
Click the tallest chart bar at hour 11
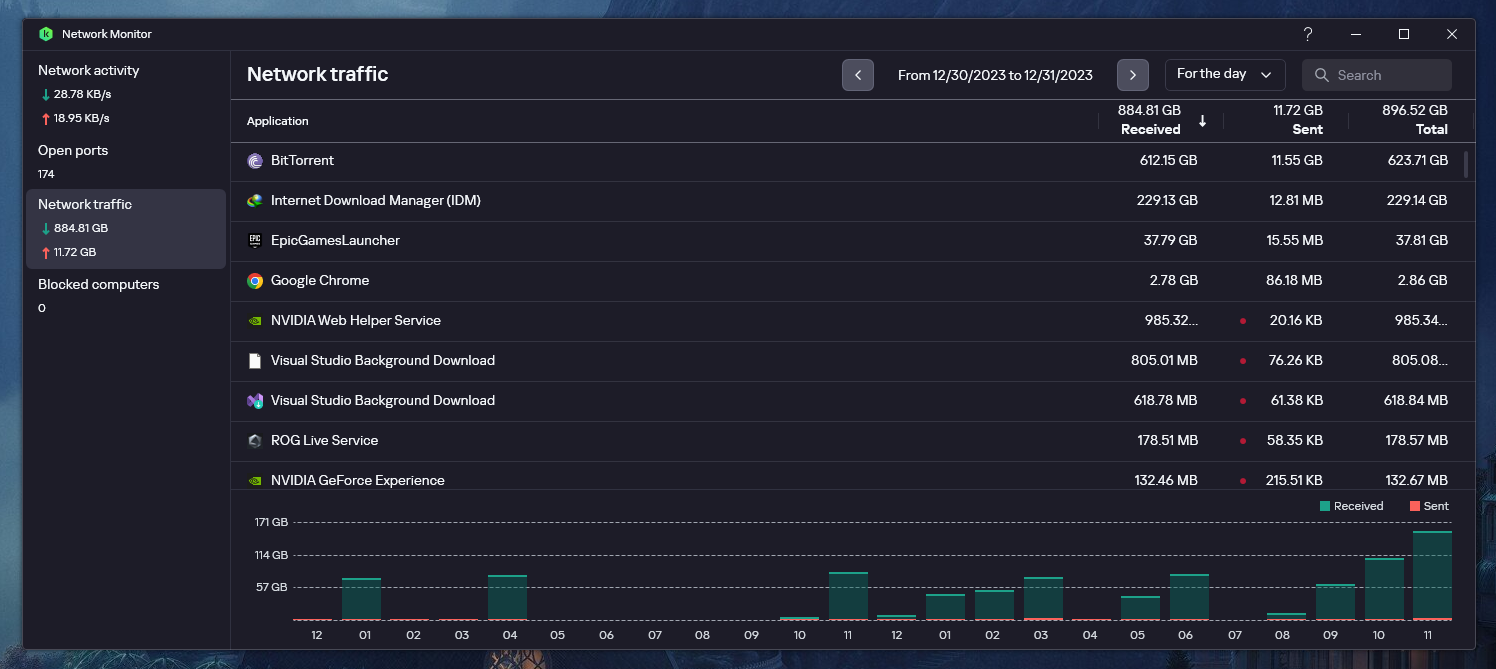(1432, 575)
